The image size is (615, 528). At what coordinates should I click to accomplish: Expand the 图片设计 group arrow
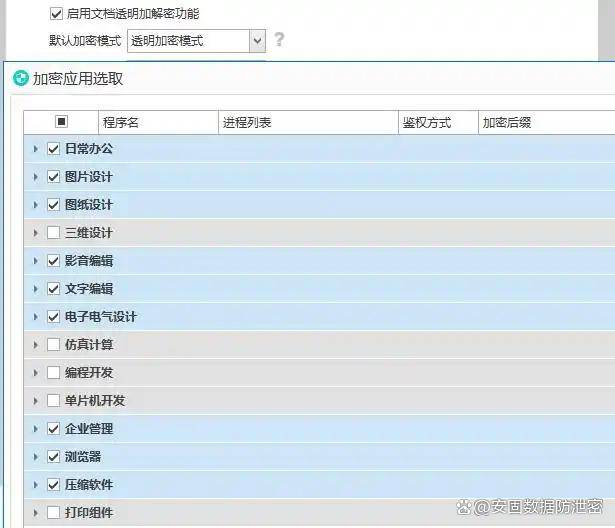36,177
